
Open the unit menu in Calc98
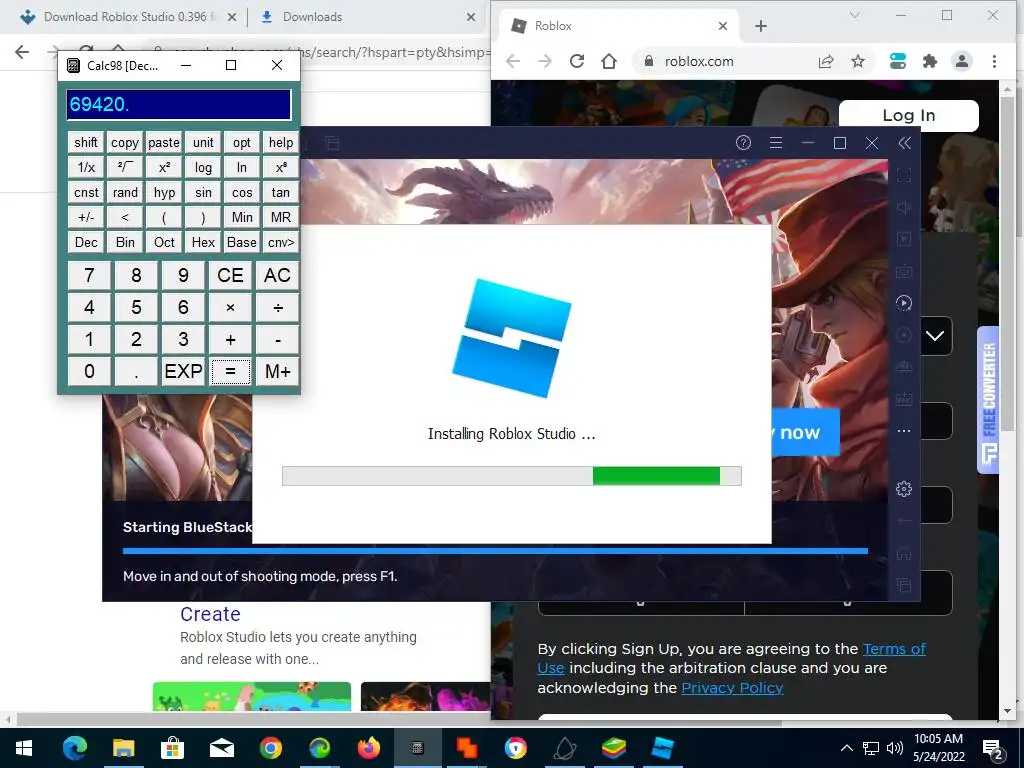click(203, 142)
